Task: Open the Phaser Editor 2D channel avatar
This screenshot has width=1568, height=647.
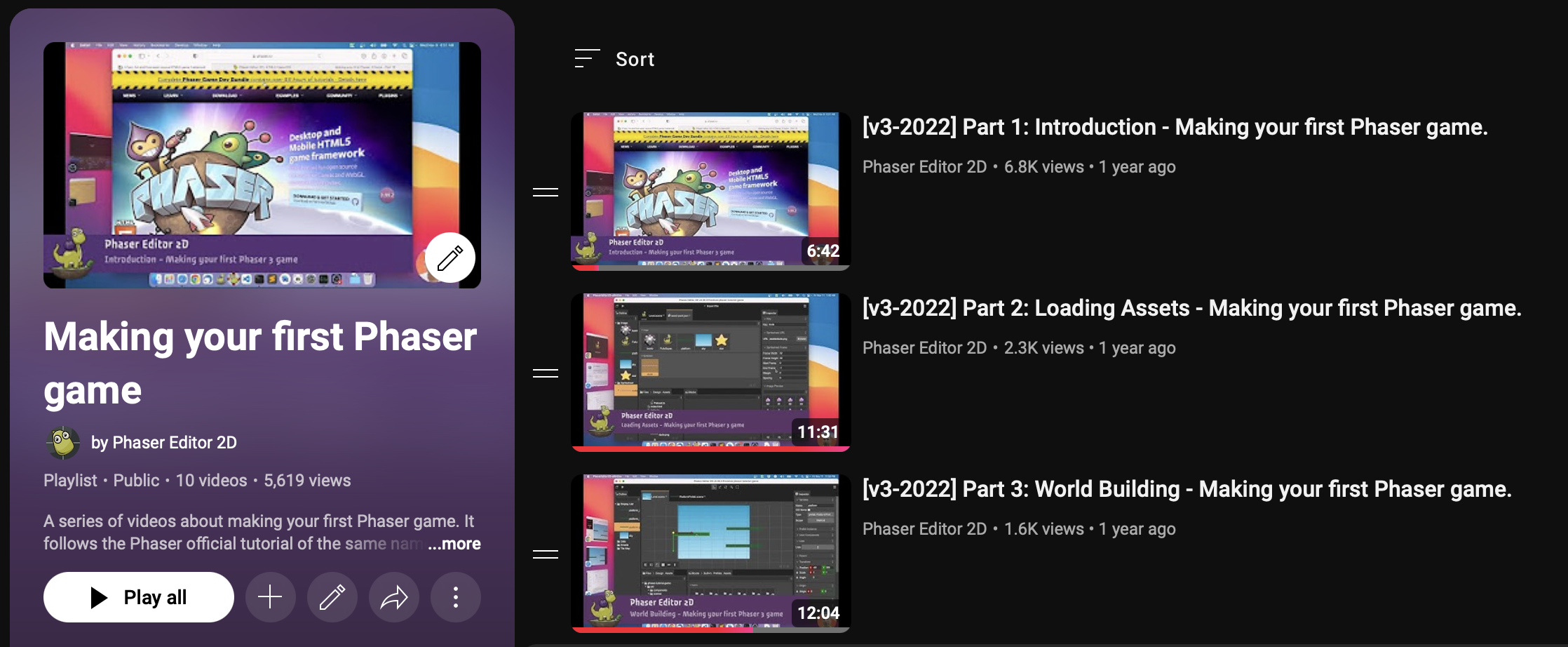Action: (x=62, y=443)
